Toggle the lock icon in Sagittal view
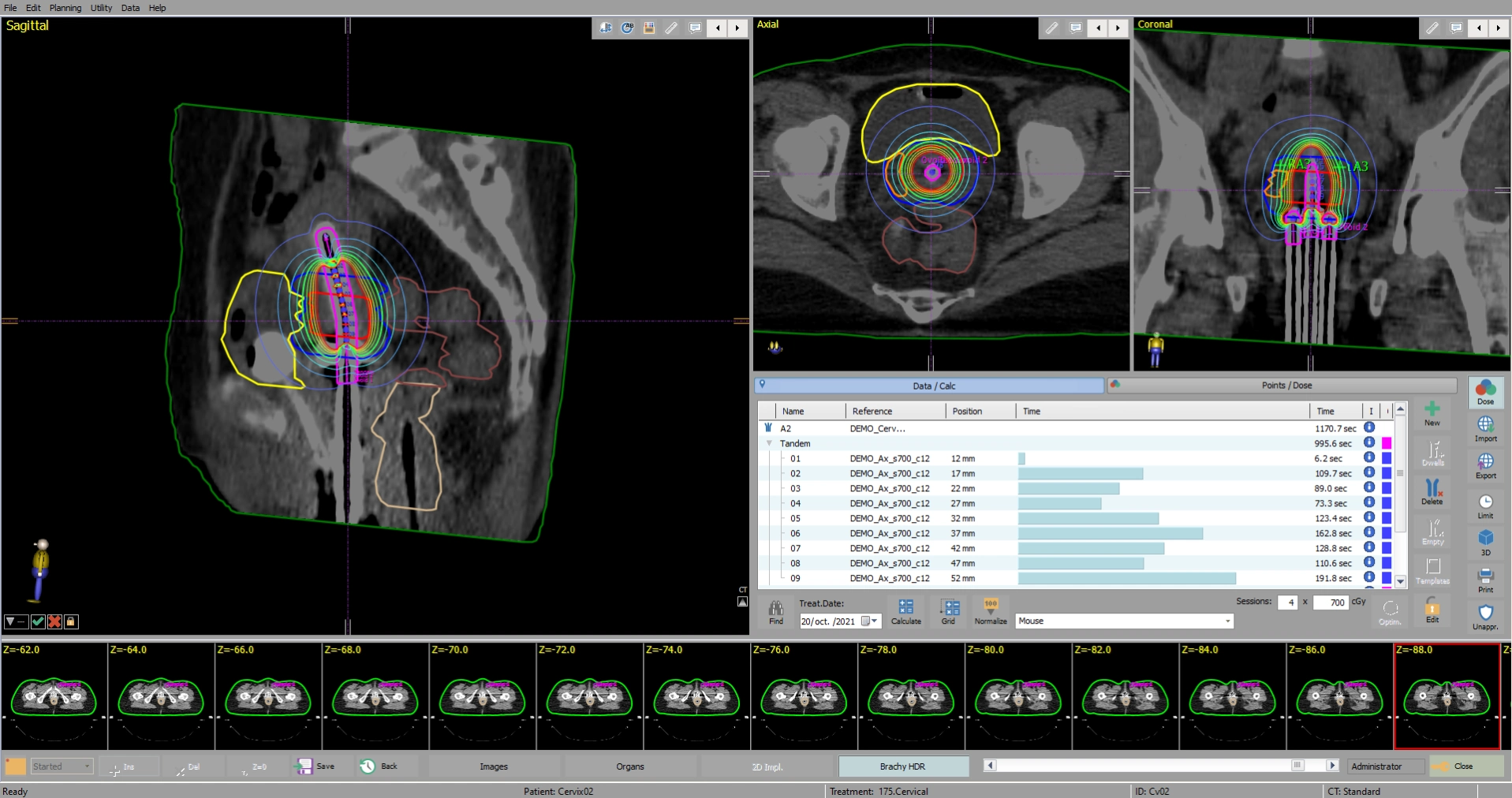The image size is (1512, 798). [x=71, y=621]
